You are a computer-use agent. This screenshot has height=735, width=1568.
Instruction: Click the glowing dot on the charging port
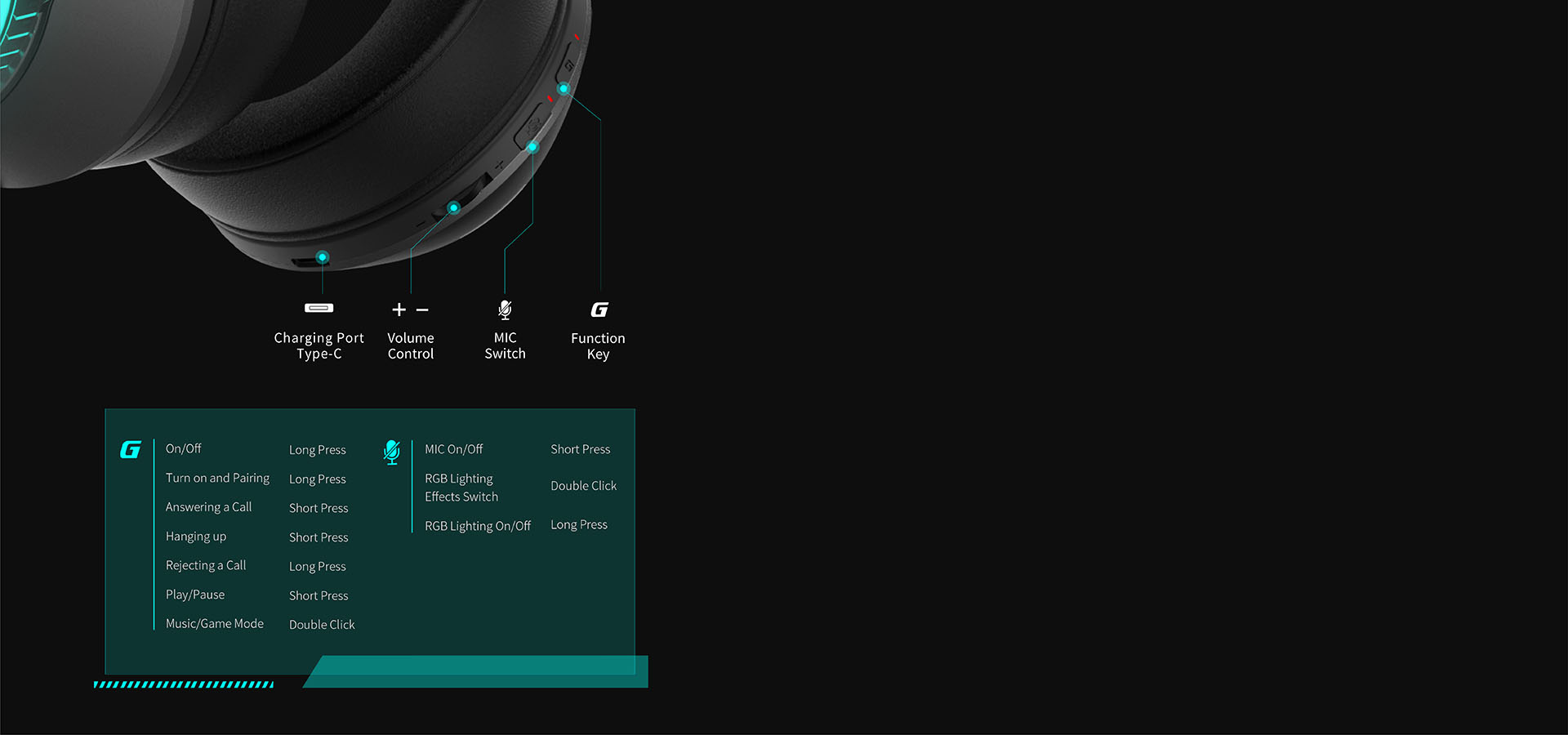[323, 257]
